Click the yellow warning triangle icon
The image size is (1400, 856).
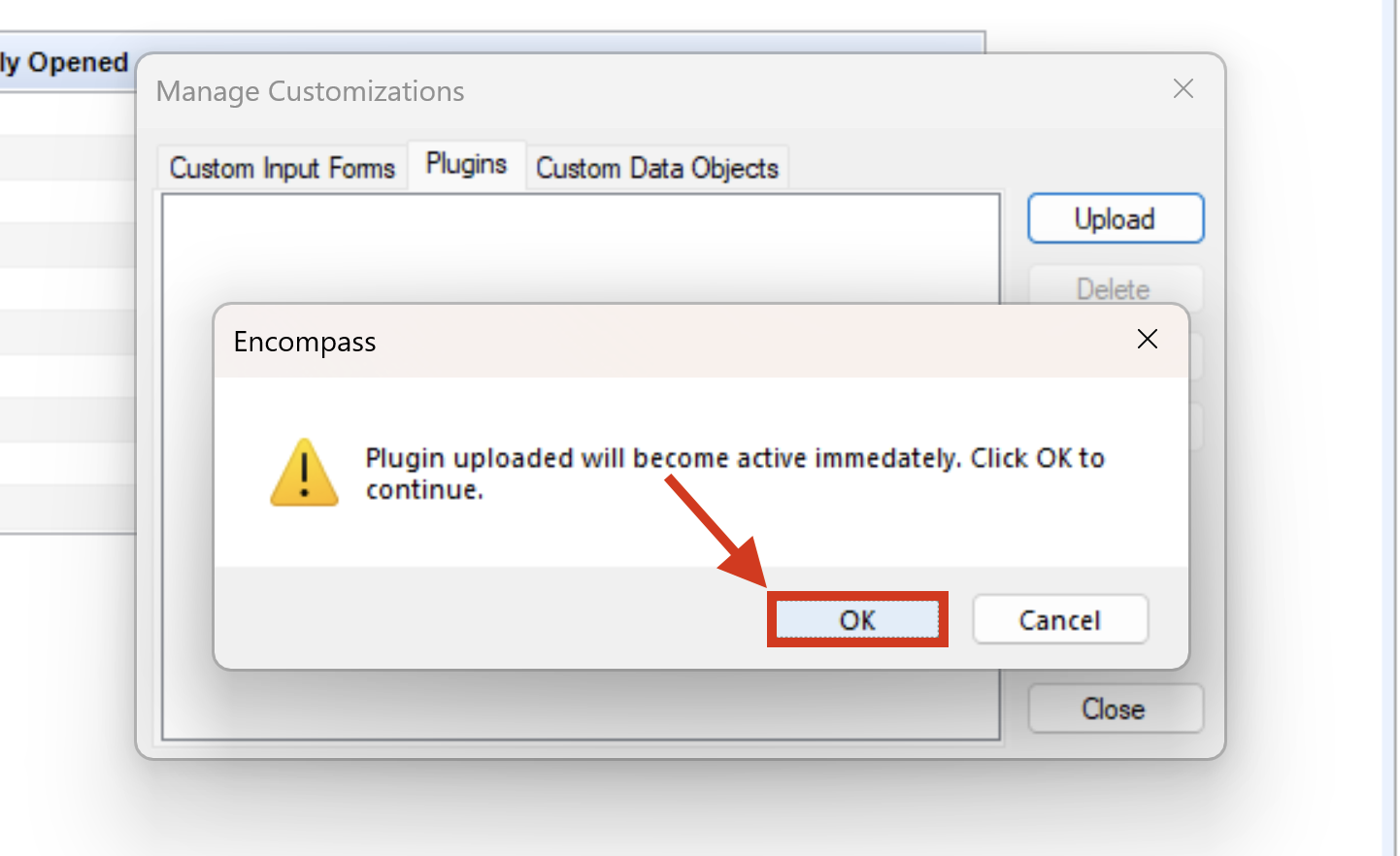click(x=304, y=474)
